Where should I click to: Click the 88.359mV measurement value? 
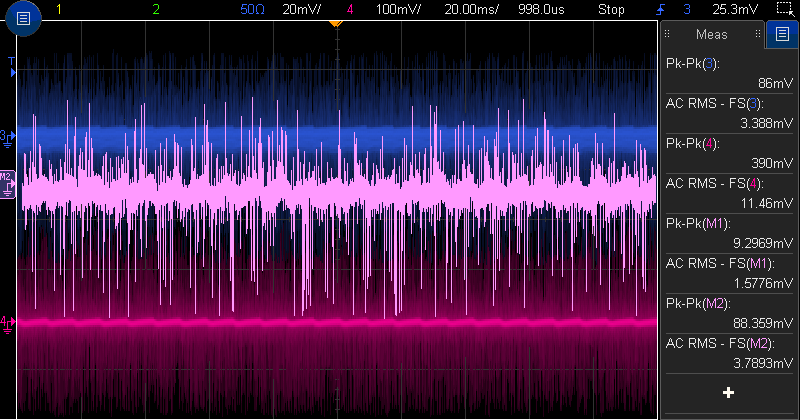pos(763,323)
